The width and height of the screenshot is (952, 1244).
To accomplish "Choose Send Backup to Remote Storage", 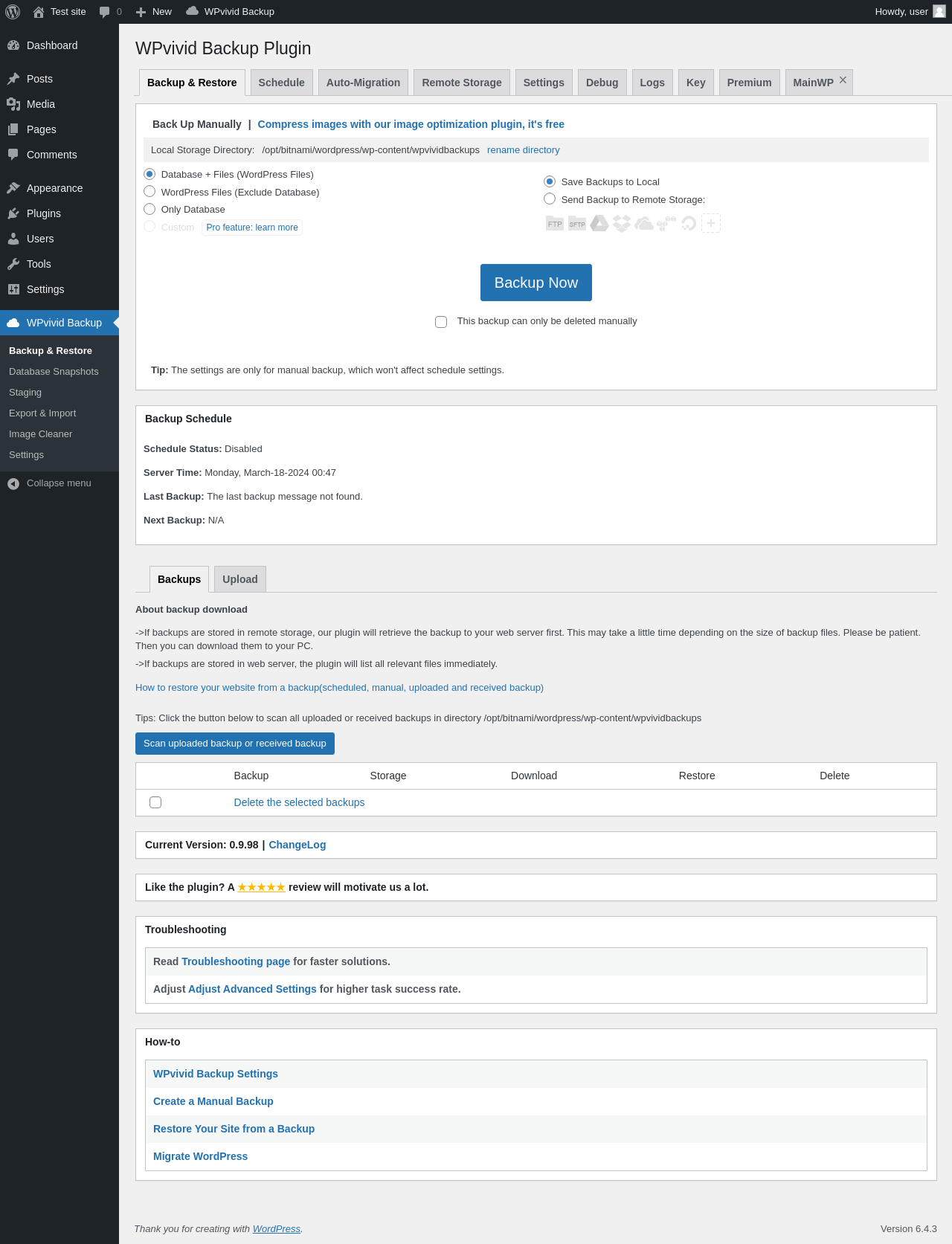I will 550,199.
